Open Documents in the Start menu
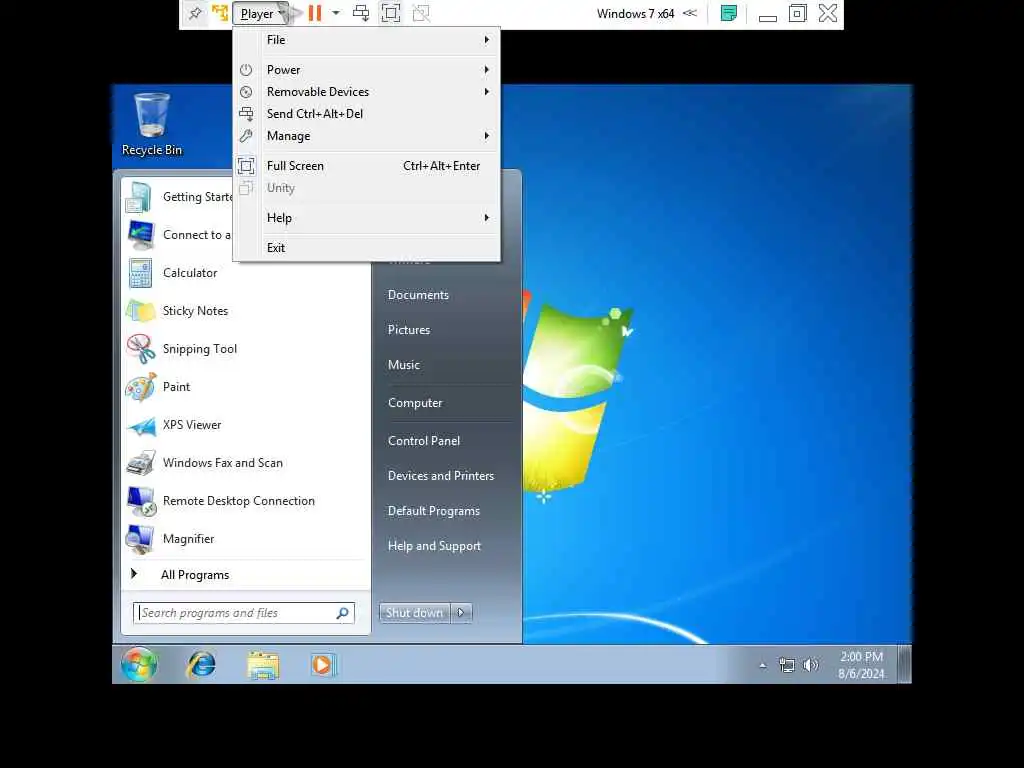The image size is (1024, 768). 418,295
